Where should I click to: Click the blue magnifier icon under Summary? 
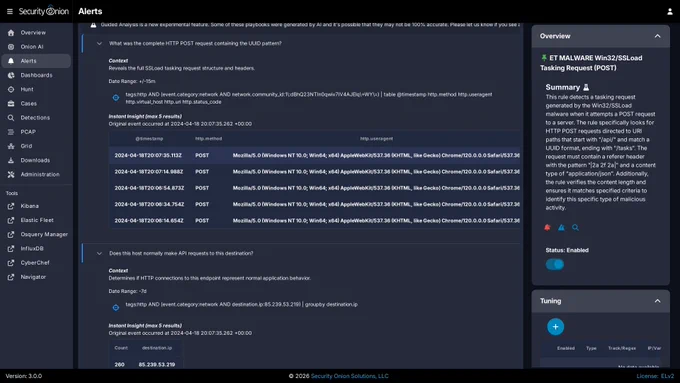click(575, 227)
